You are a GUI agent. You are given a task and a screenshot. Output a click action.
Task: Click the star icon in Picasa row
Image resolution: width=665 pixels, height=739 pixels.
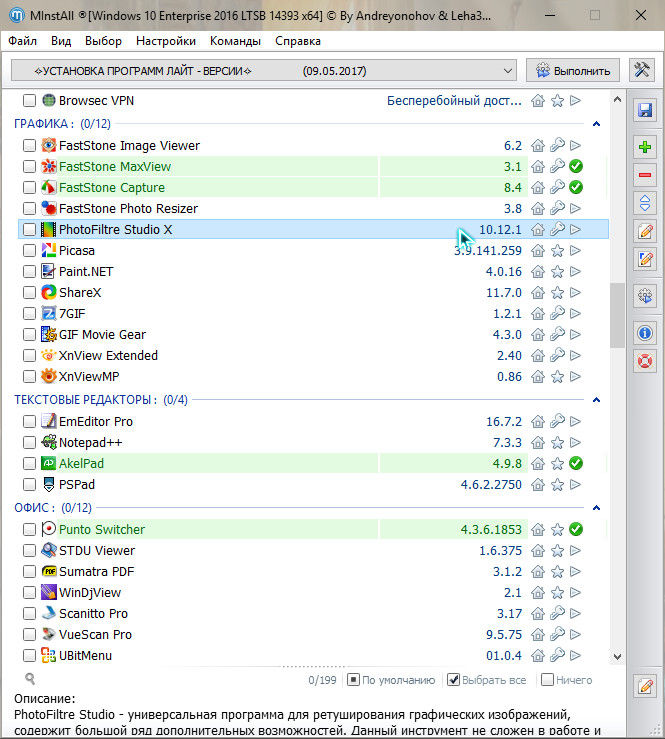[x=558, y=251]
